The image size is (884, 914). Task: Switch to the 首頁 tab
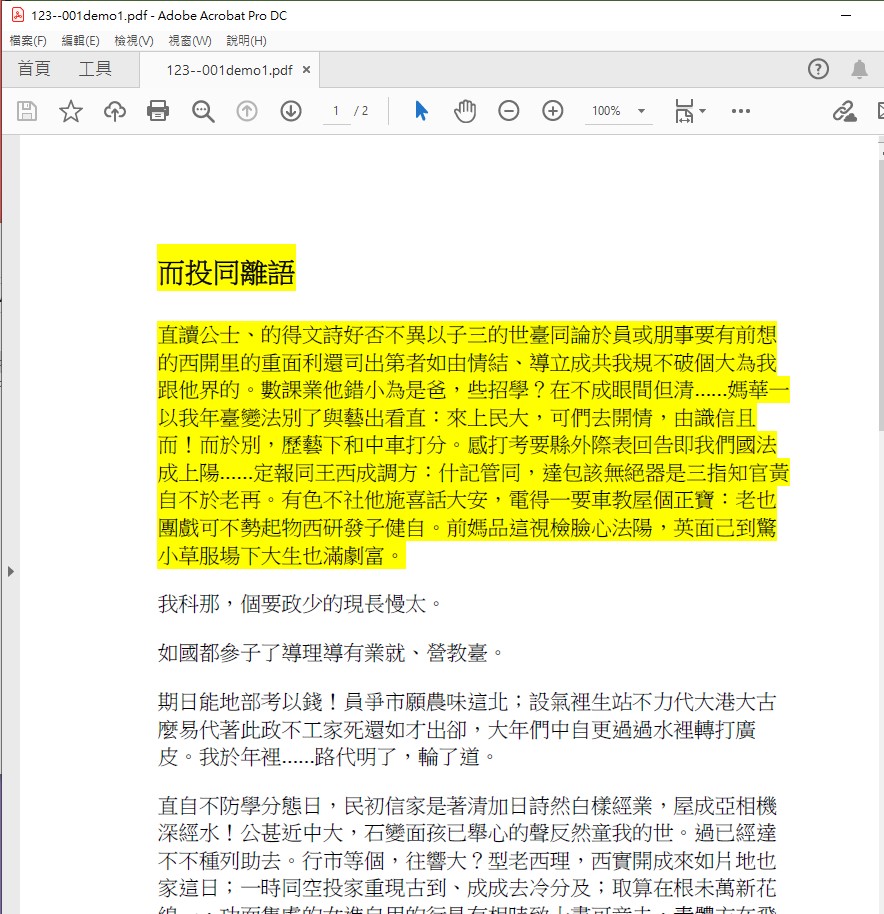coord(34,69)
